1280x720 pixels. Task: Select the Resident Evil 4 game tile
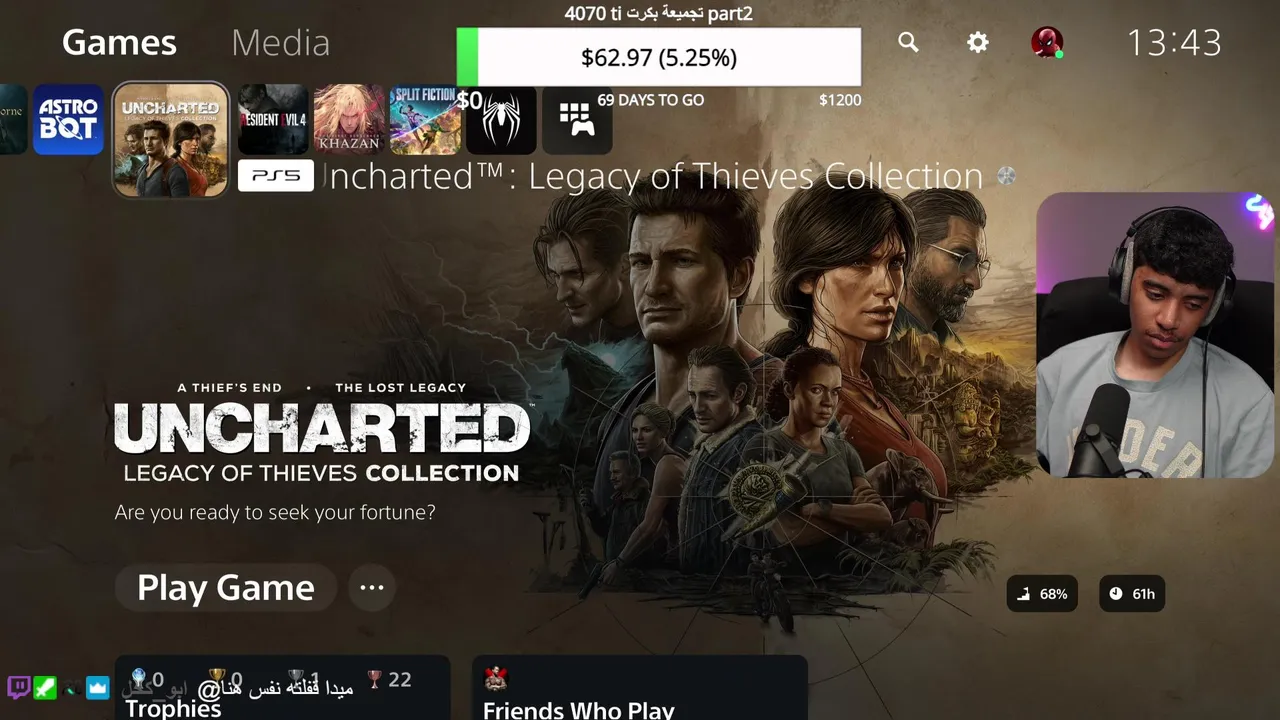(x=273, y=120)
